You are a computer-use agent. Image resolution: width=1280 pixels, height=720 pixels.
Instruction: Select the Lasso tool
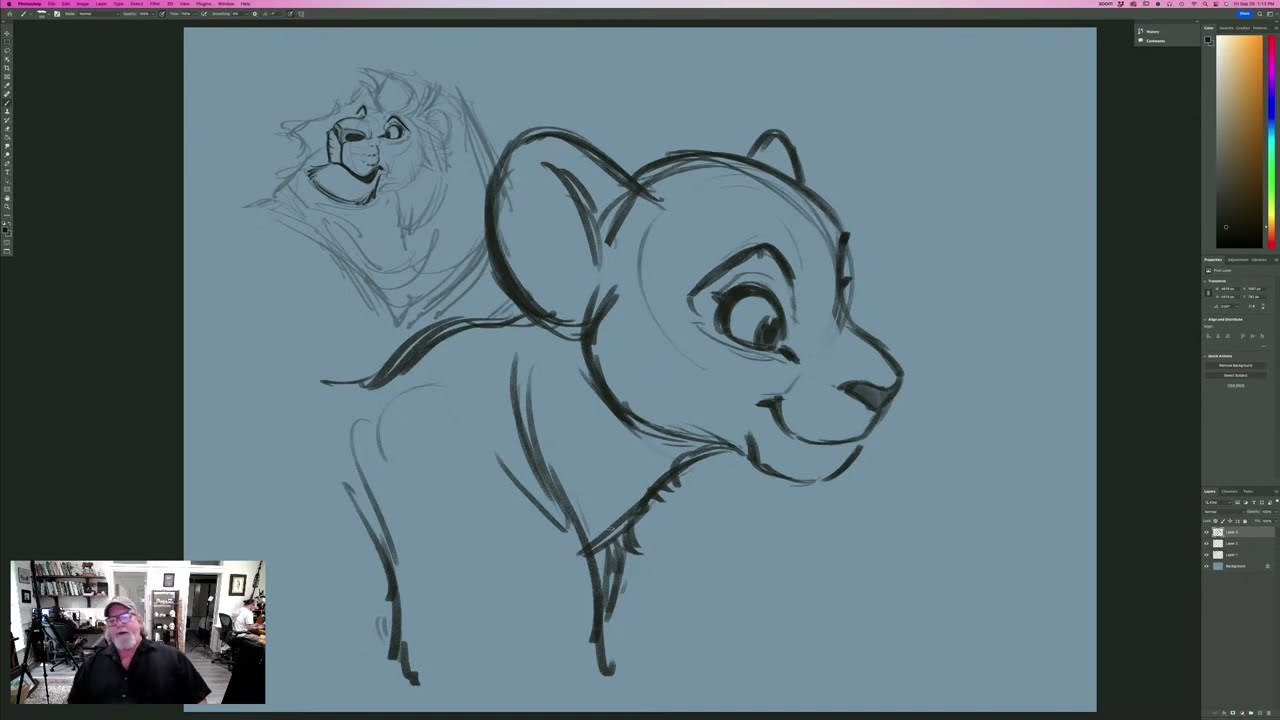point(7,50)
